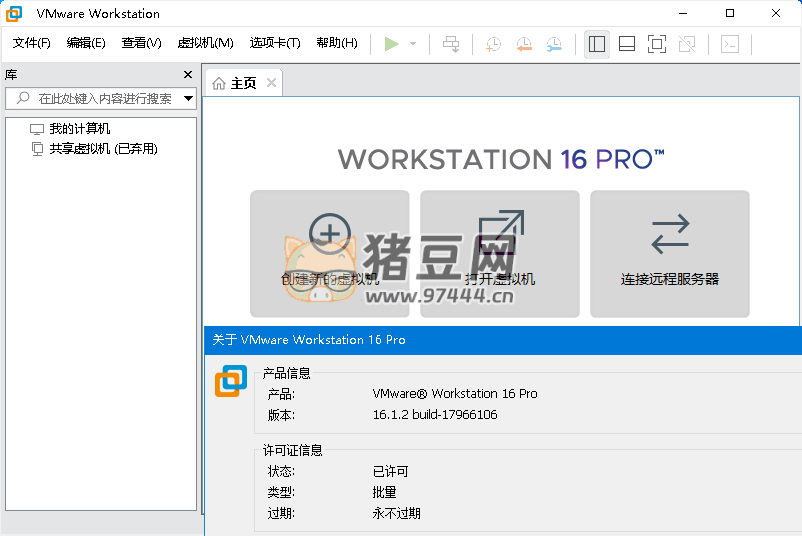Viewport: 802px width, 536px height.
Task: Enter full screen mode icon
Action: click(x=657, y=43)
